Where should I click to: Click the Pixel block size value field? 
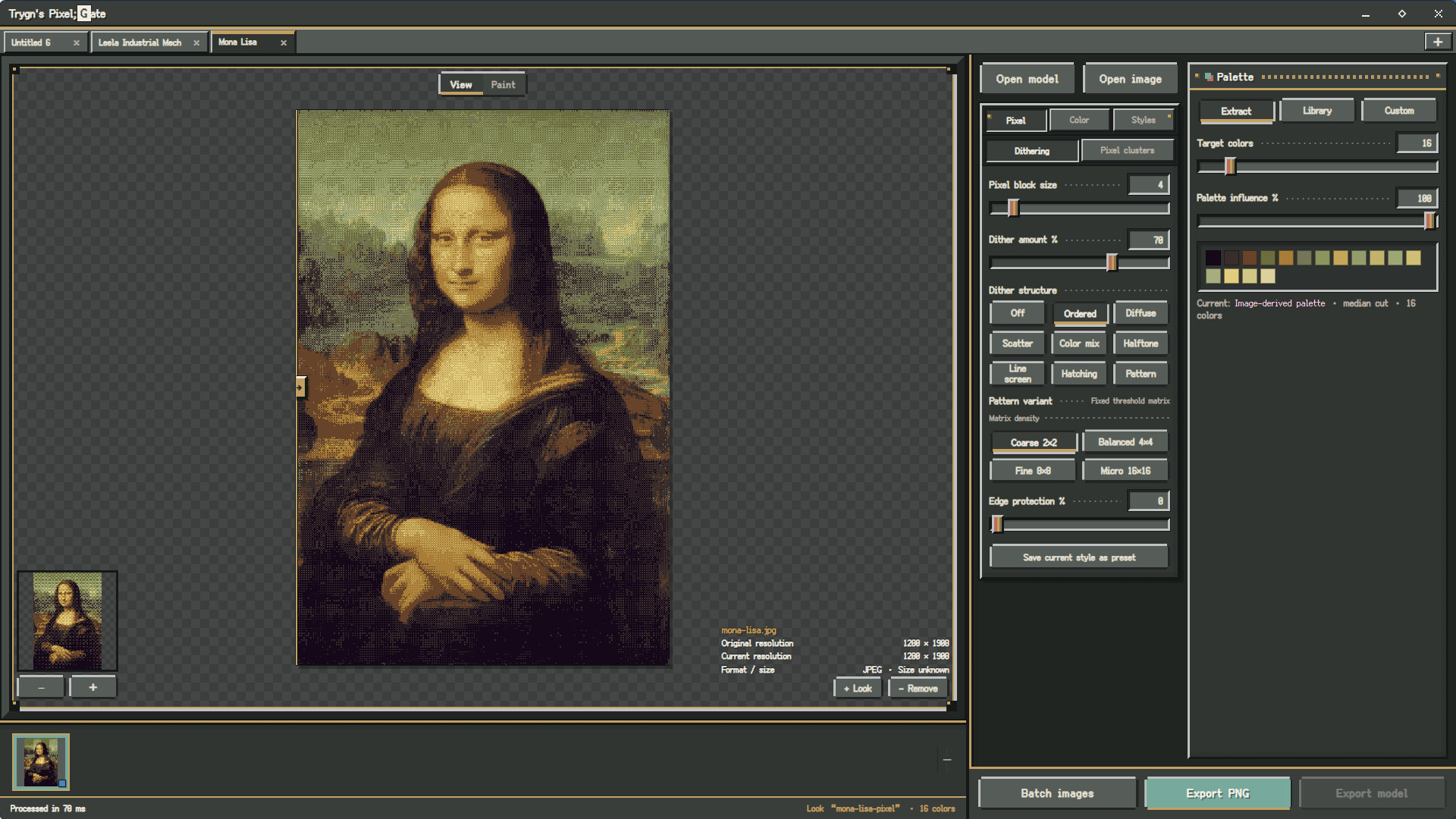[x=1149, y=185]
